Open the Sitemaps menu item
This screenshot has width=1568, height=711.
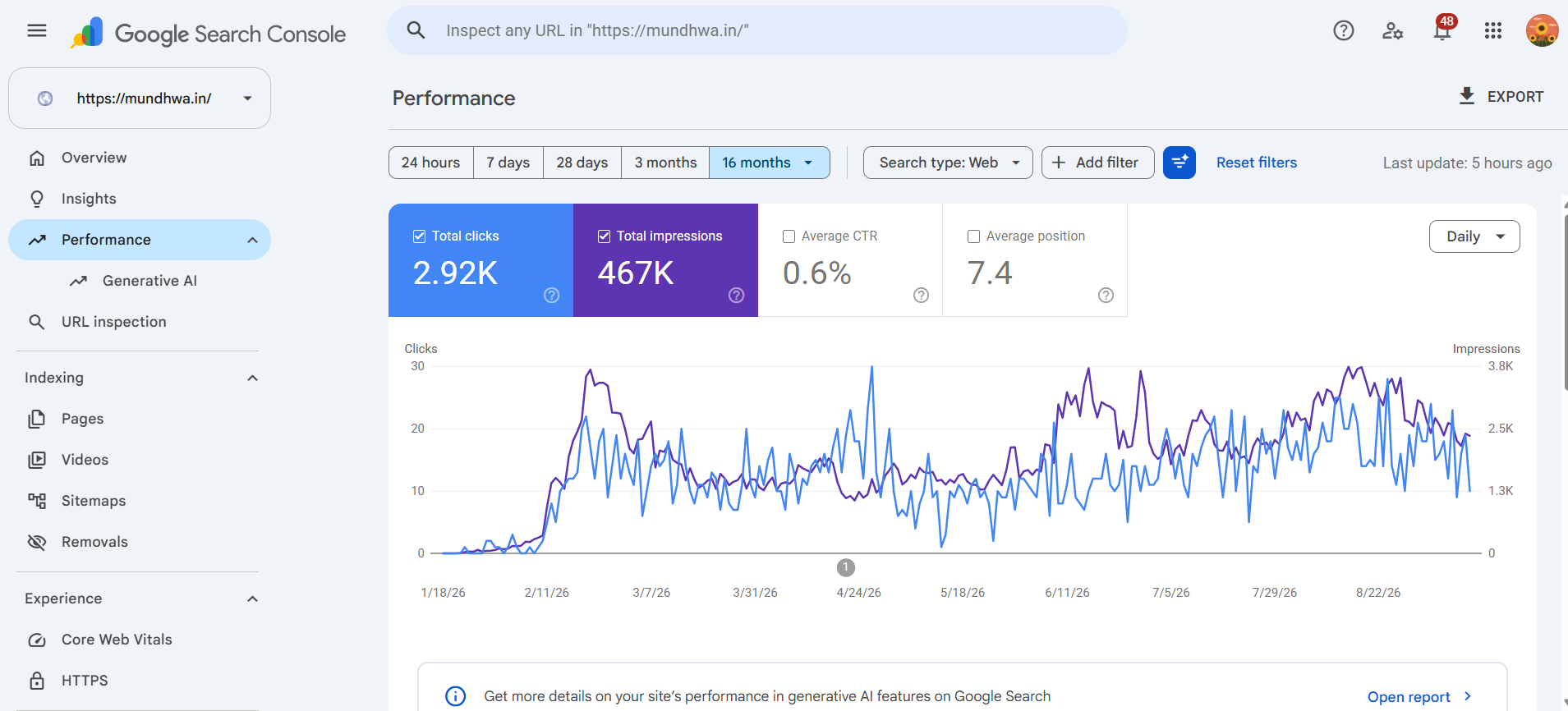pos(140,501)
